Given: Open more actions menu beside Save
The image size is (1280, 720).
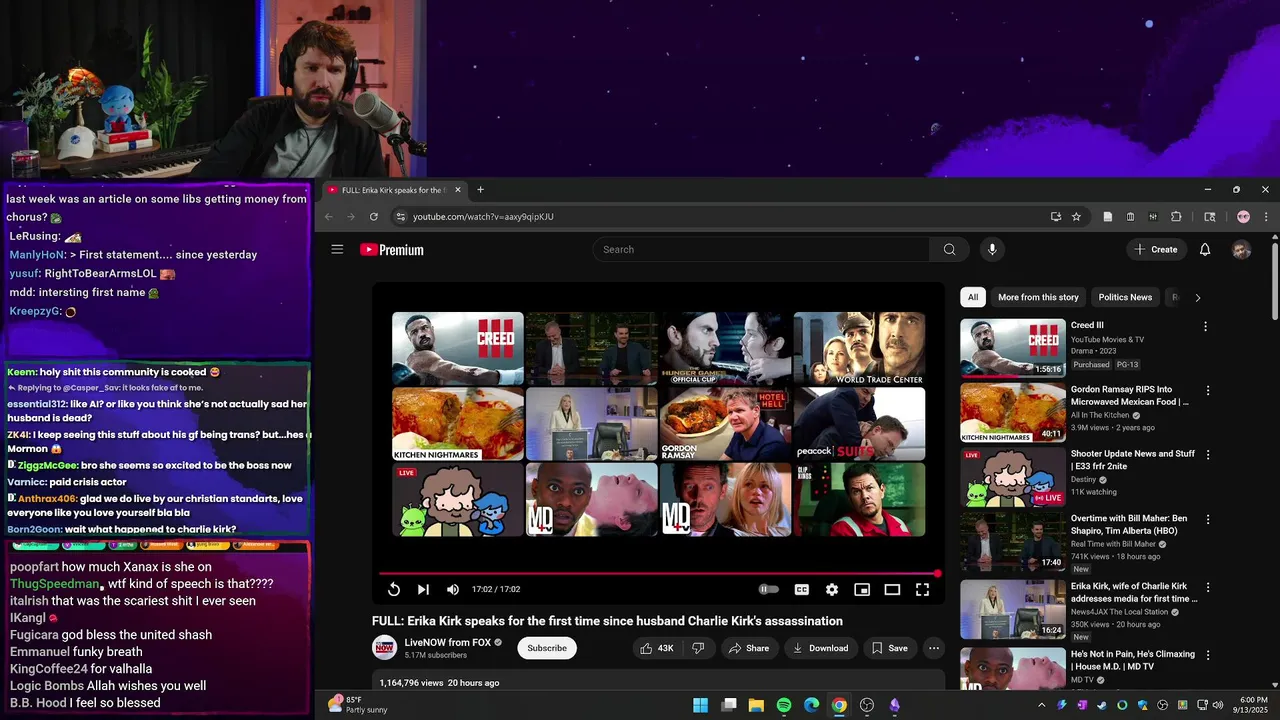Looking at the screenshot, I should pos(934,648).
